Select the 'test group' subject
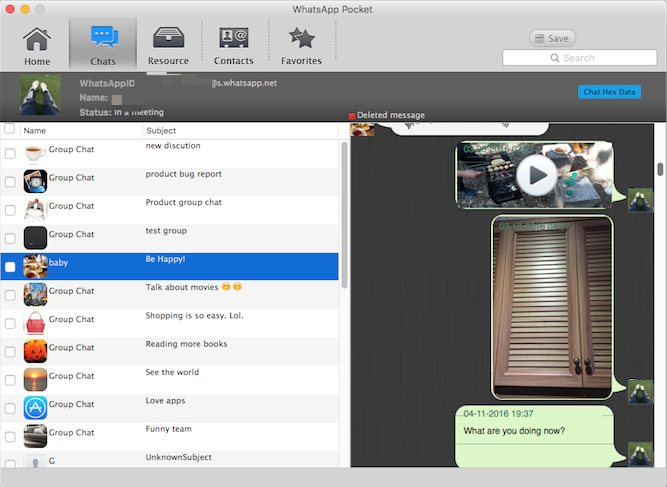This screenshot has height=487, width=667. [x=166, y=231]
